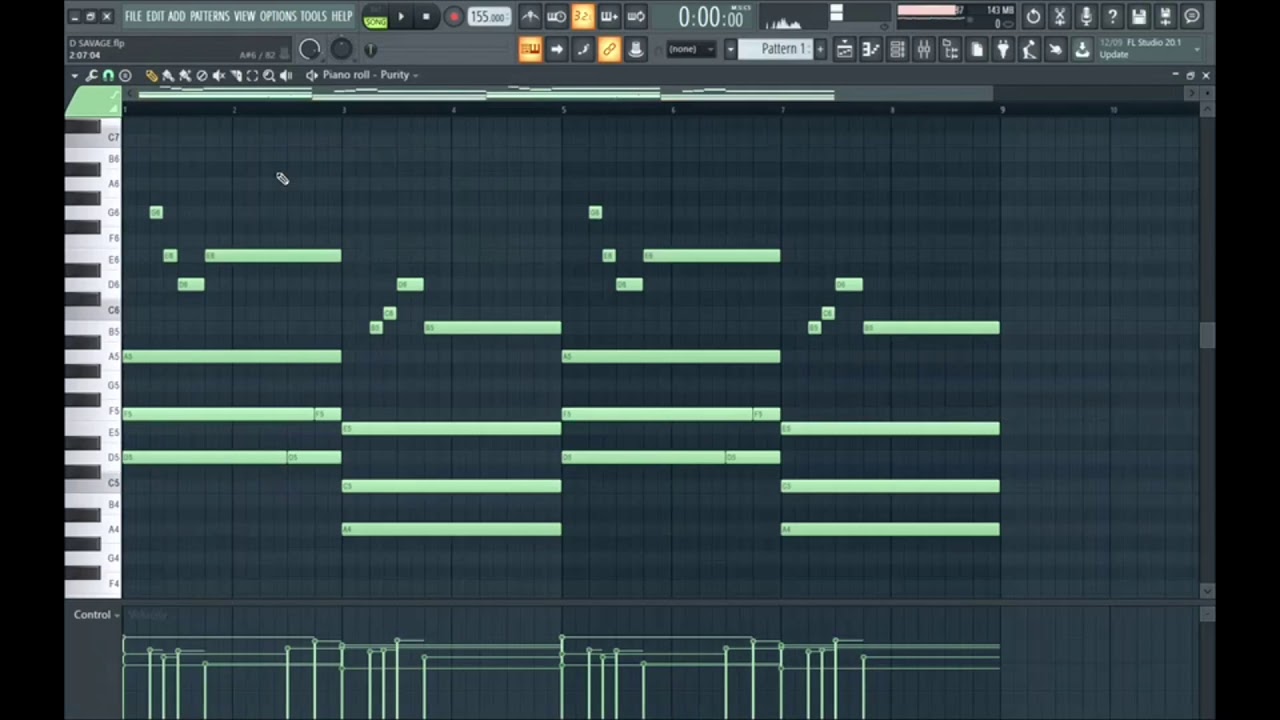Viewport: 1280px width, 720px height.
Task: Open the Control event lane dropdown
Action: pyautogui.click(x=96, y=615)
